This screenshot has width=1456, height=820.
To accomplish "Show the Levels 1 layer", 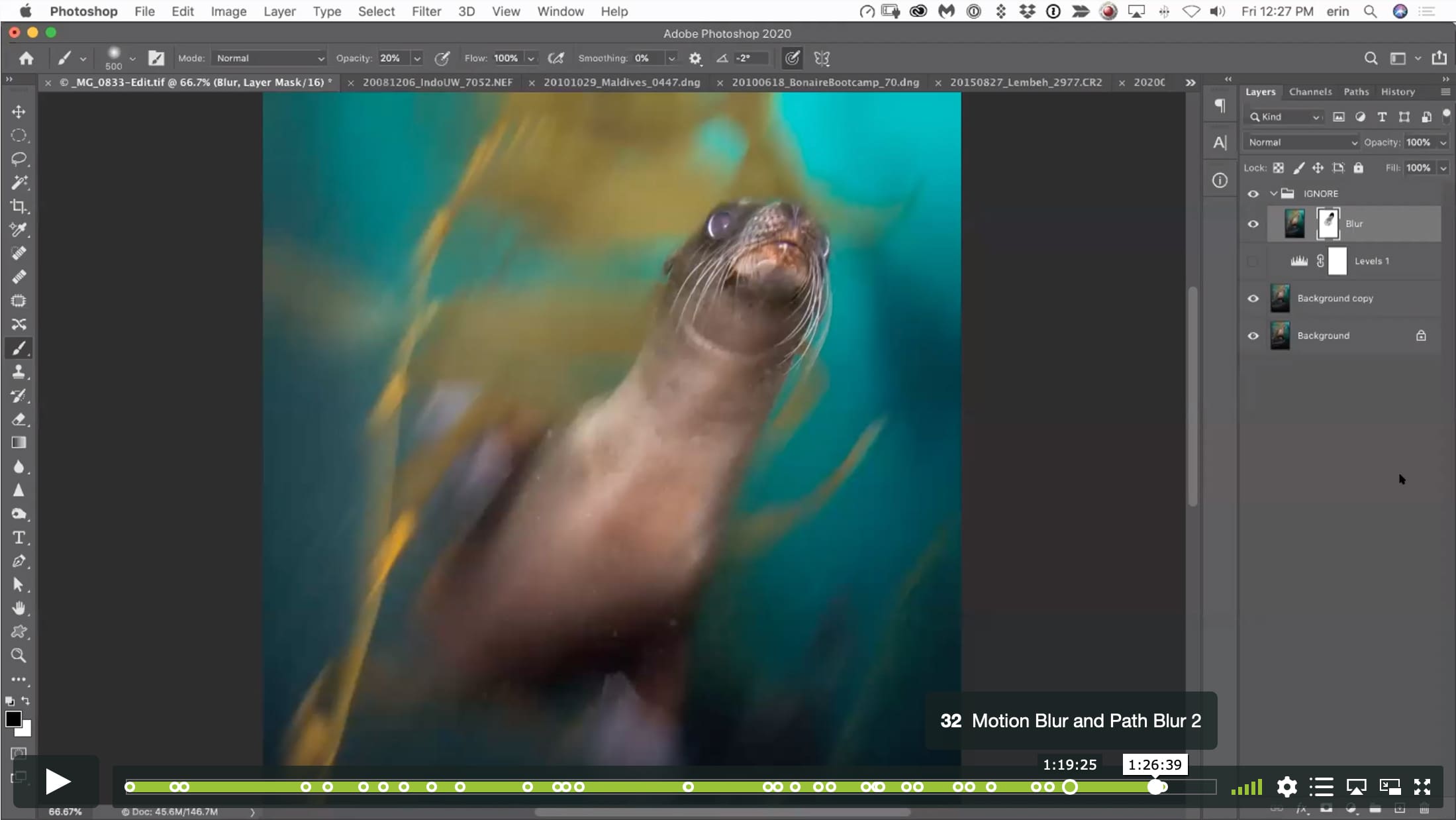I will (x=1253, y=261).
